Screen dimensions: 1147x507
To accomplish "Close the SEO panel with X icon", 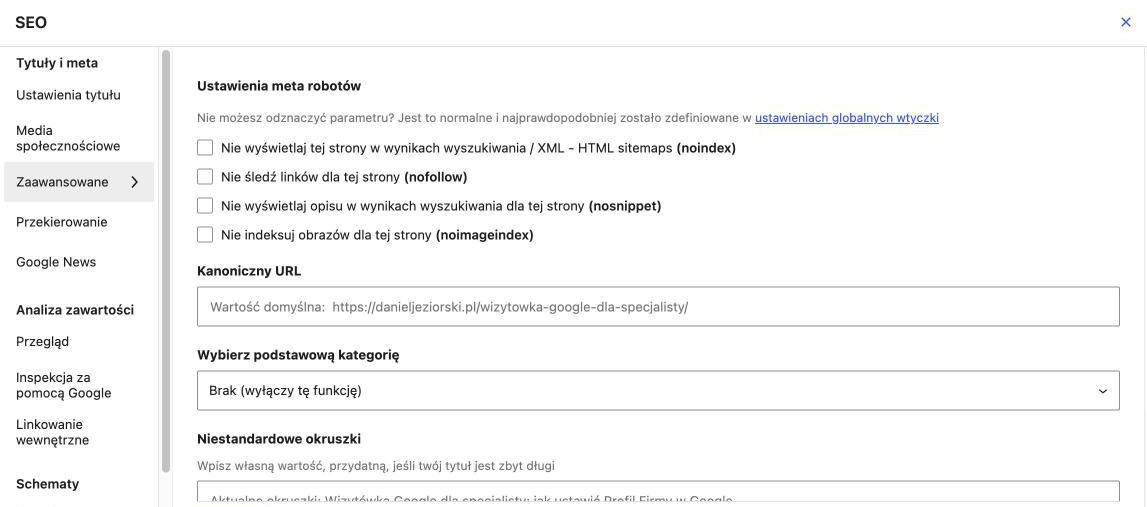I will point(1126,22).
